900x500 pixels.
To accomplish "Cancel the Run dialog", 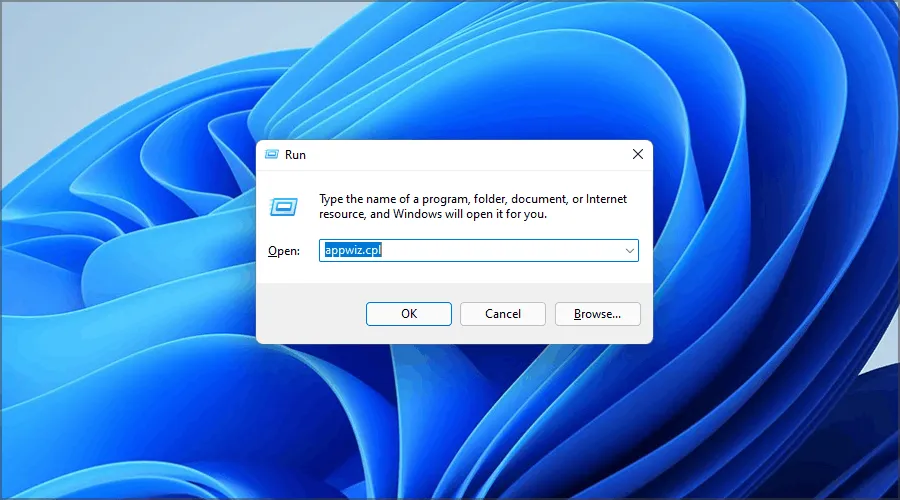I will point(503,314).
